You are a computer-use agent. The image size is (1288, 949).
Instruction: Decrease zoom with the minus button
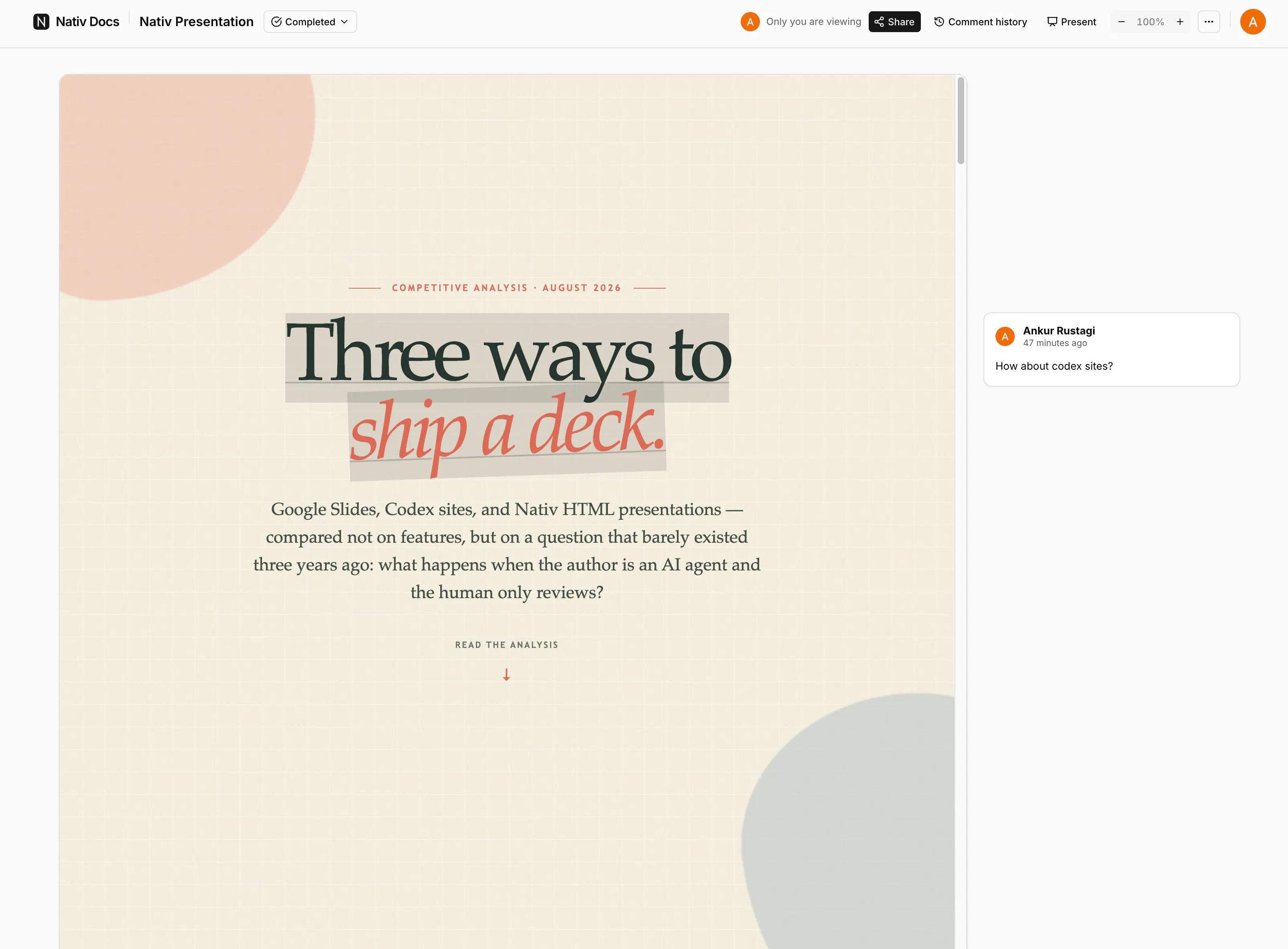coord(1121,22)
